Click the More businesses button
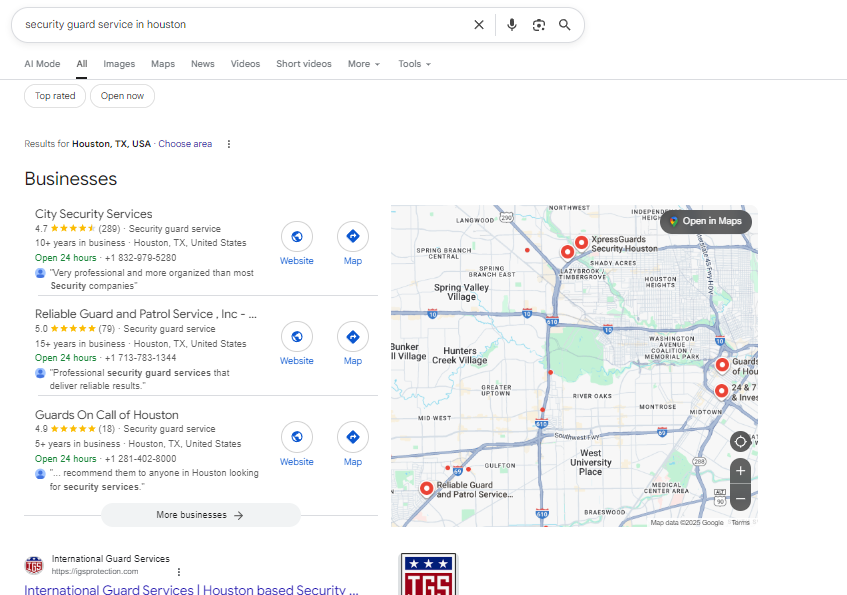The image size is (847, 595). (200, 515)
